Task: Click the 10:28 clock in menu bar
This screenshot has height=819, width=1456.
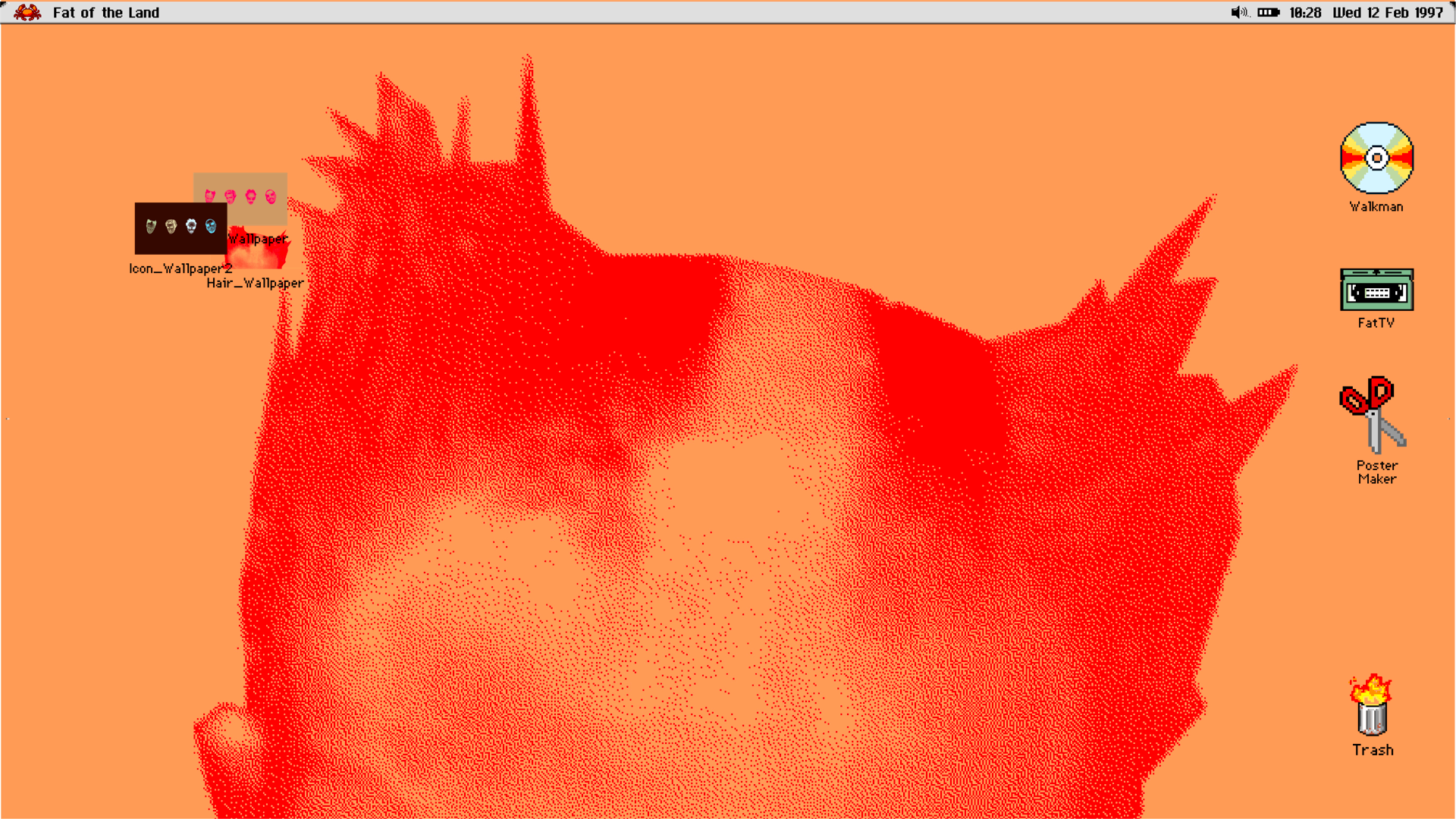Action: [x=1305, y=12]
